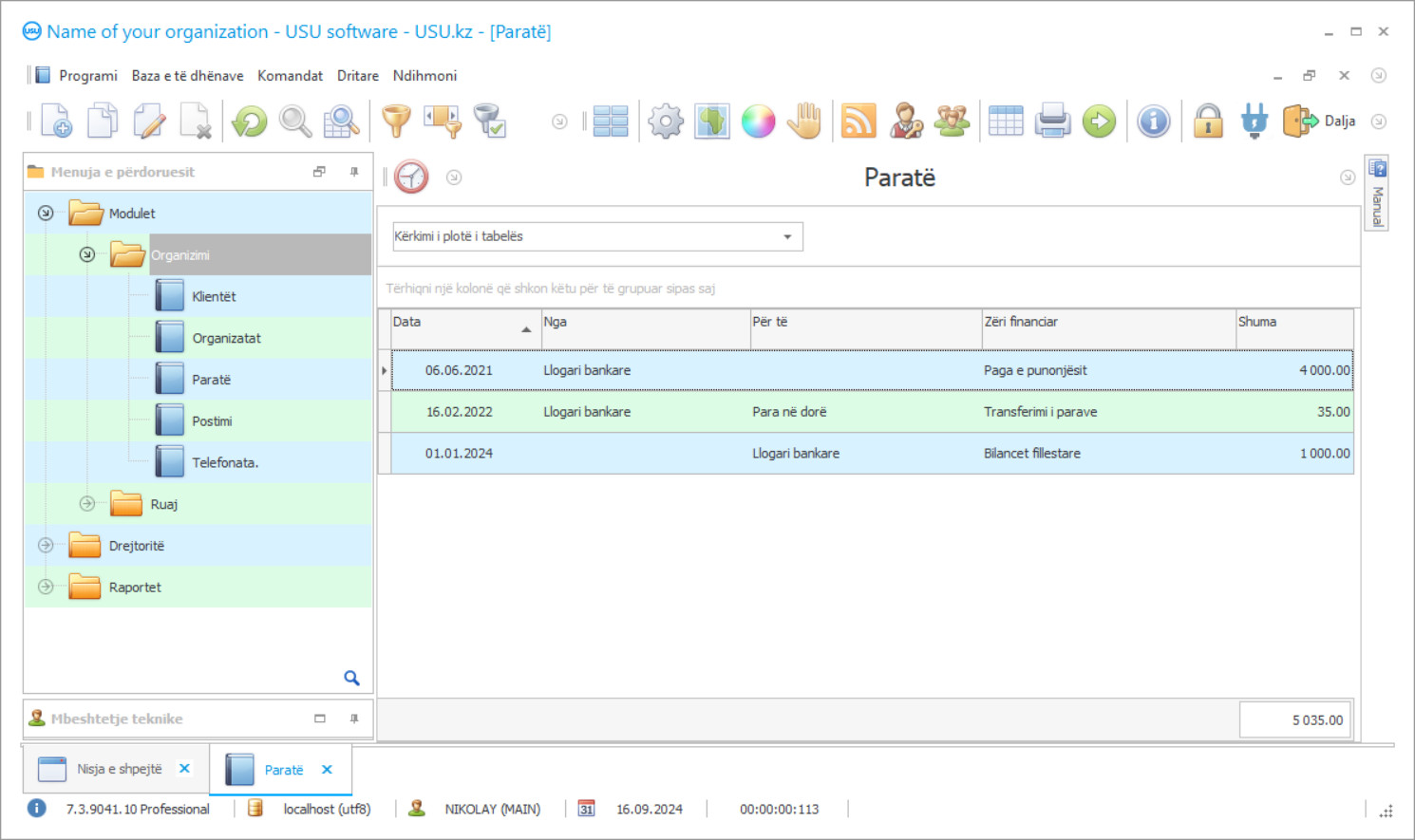Click the 4 000.00 amount cell
The height and width of the screenshot is (840, 1415).
(1294, 370)
